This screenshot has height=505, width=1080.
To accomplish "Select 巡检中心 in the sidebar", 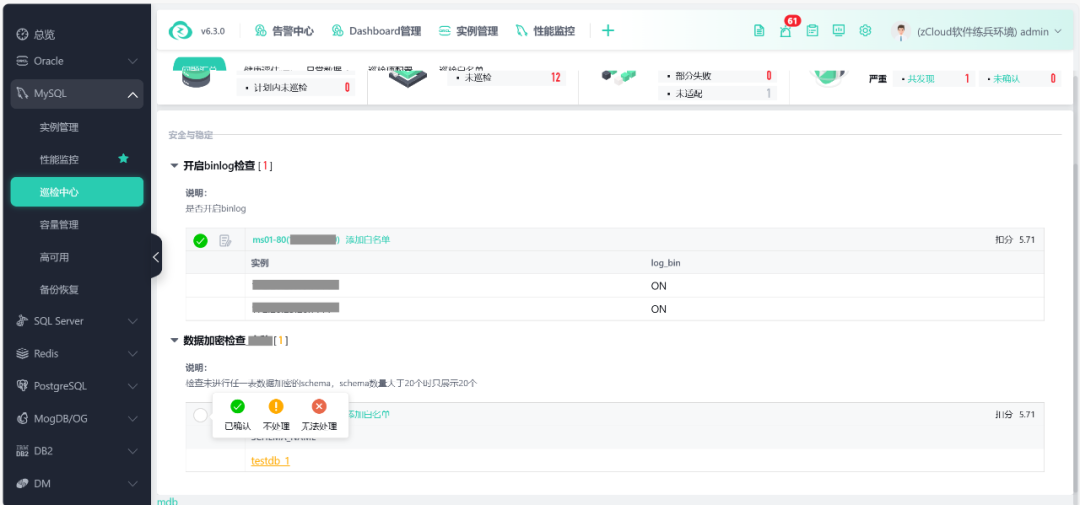I will tap(76, 192).
